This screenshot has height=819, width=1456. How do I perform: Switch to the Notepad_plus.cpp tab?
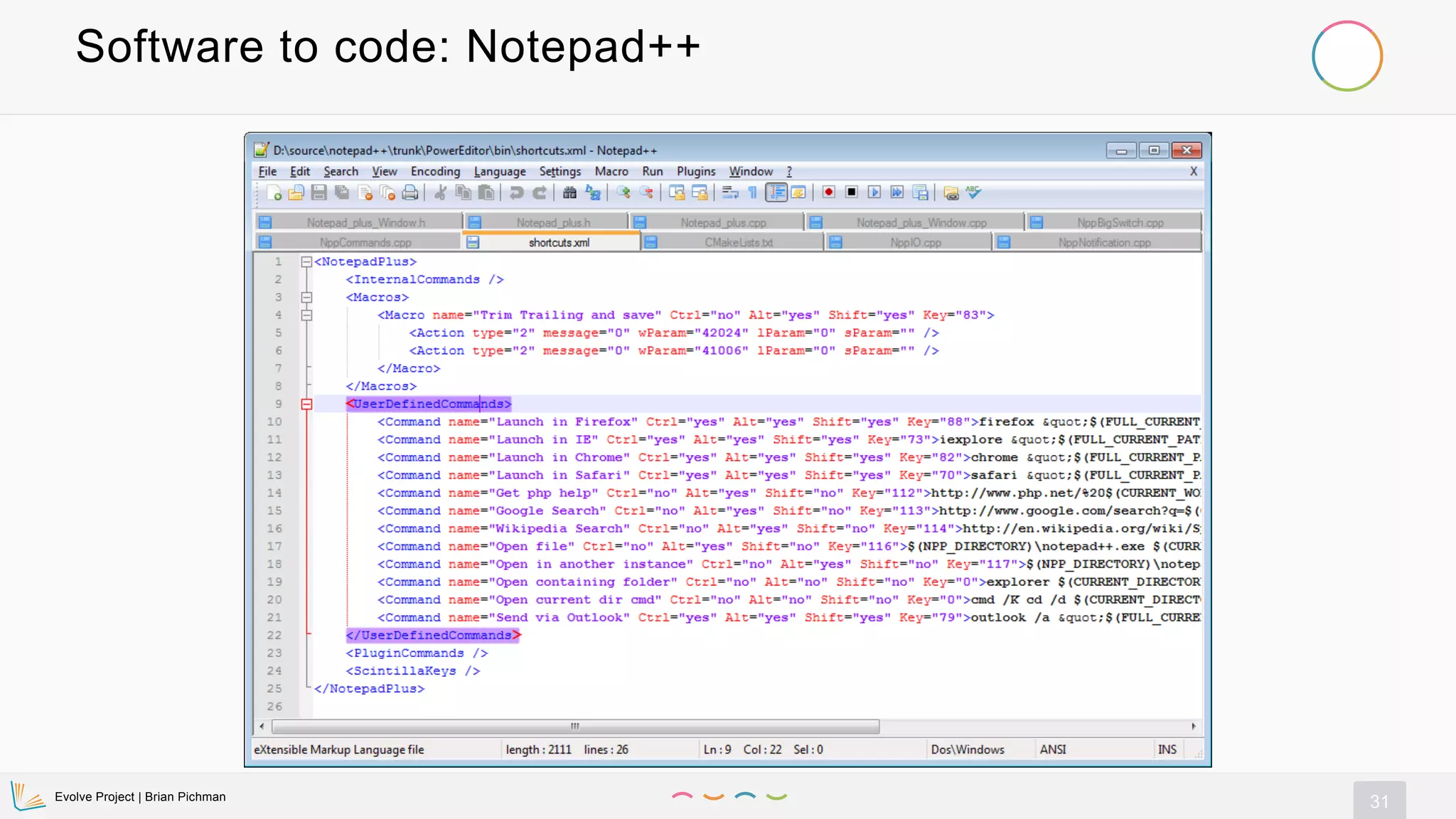717,223
